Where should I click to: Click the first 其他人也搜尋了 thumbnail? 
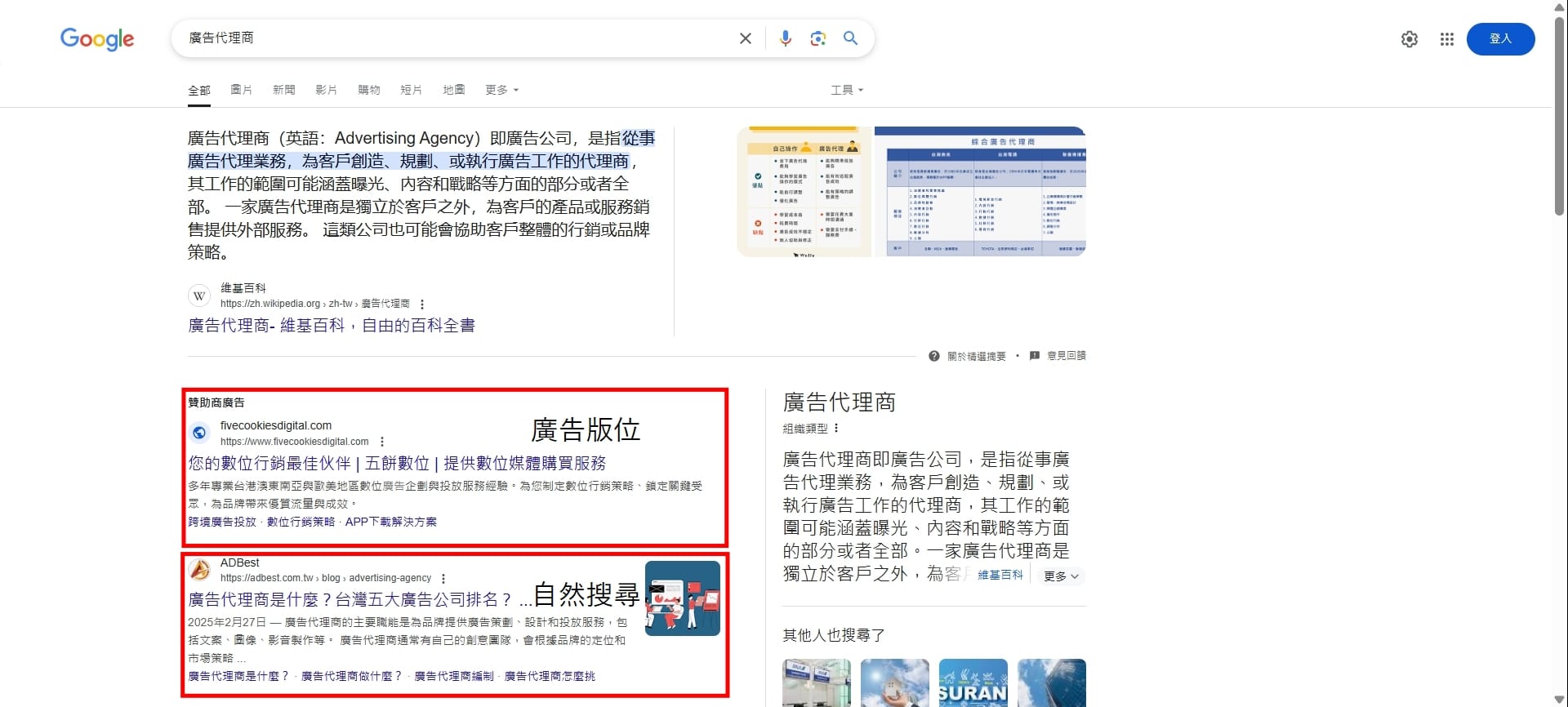(x=817, y=683)
